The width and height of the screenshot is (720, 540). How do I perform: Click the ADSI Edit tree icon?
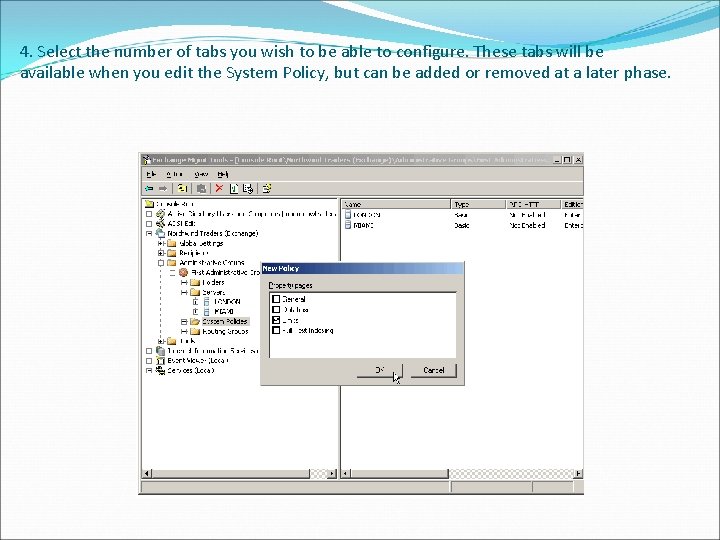tap(160, 224)
